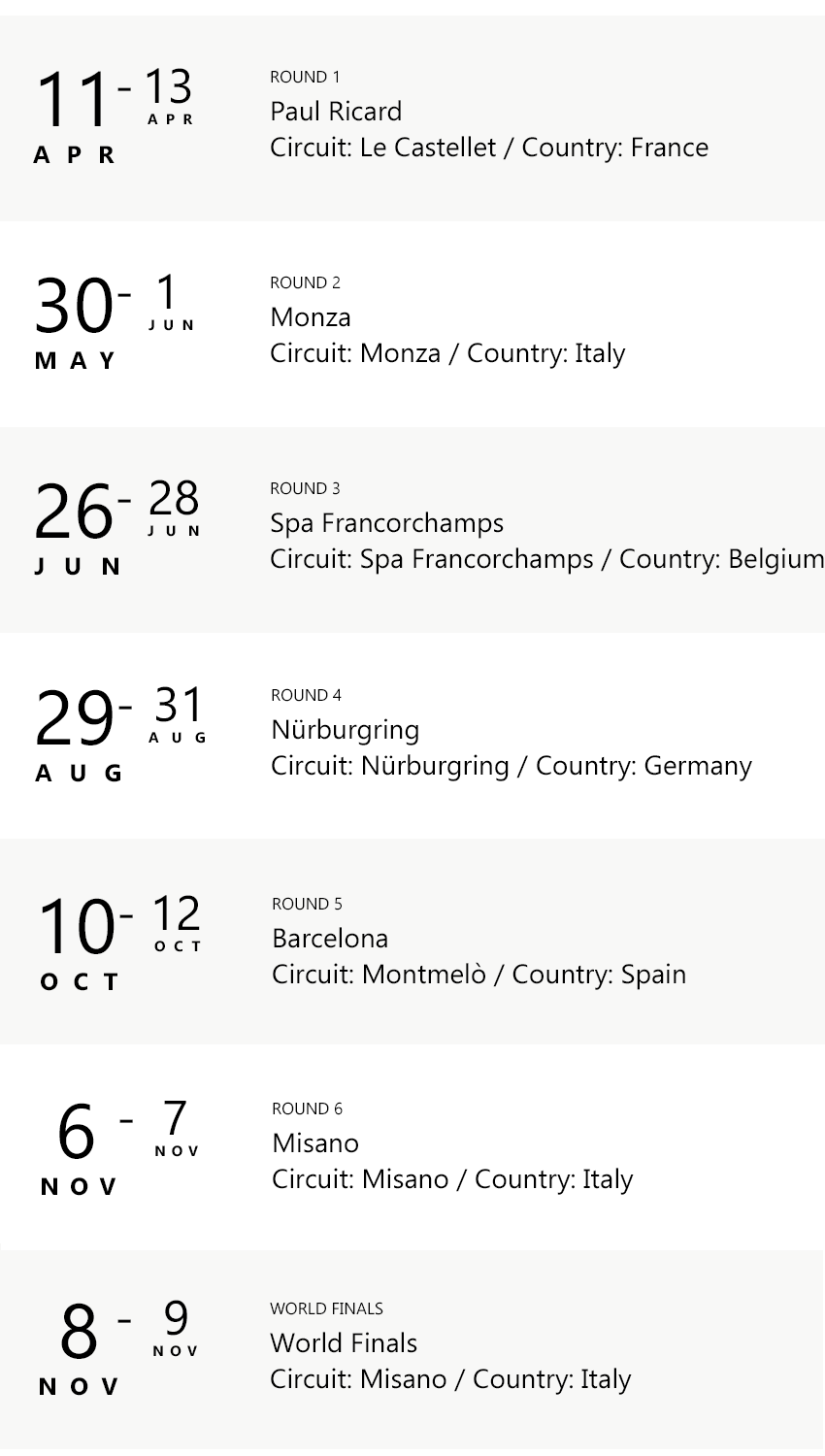This screenshot has height=1456, width=825.
Task: Click the ROUND 4 label
Action: click(x=306, y=696)
